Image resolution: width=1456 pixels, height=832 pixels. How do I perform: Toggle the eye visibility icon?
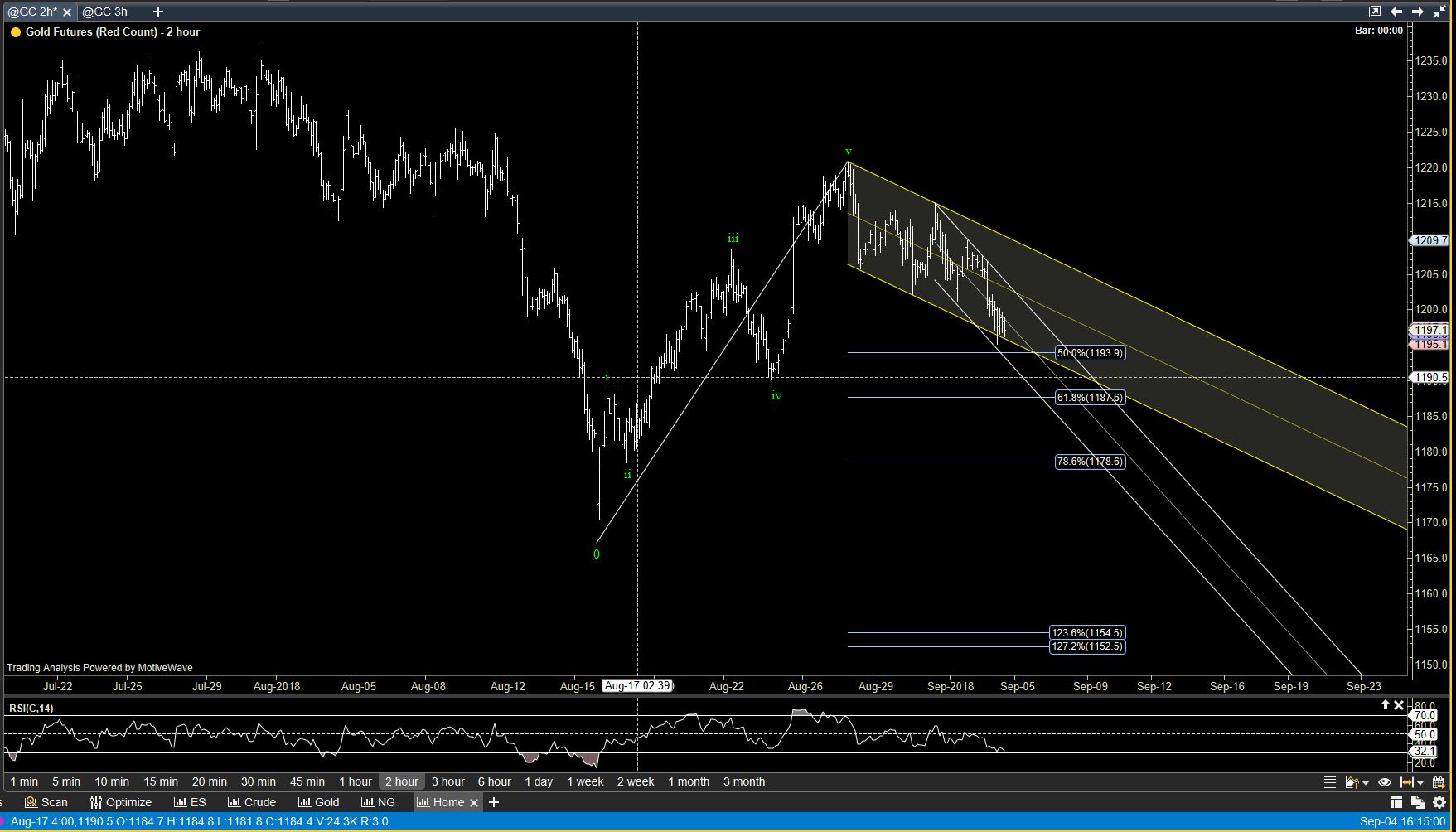coord(1384,781)
